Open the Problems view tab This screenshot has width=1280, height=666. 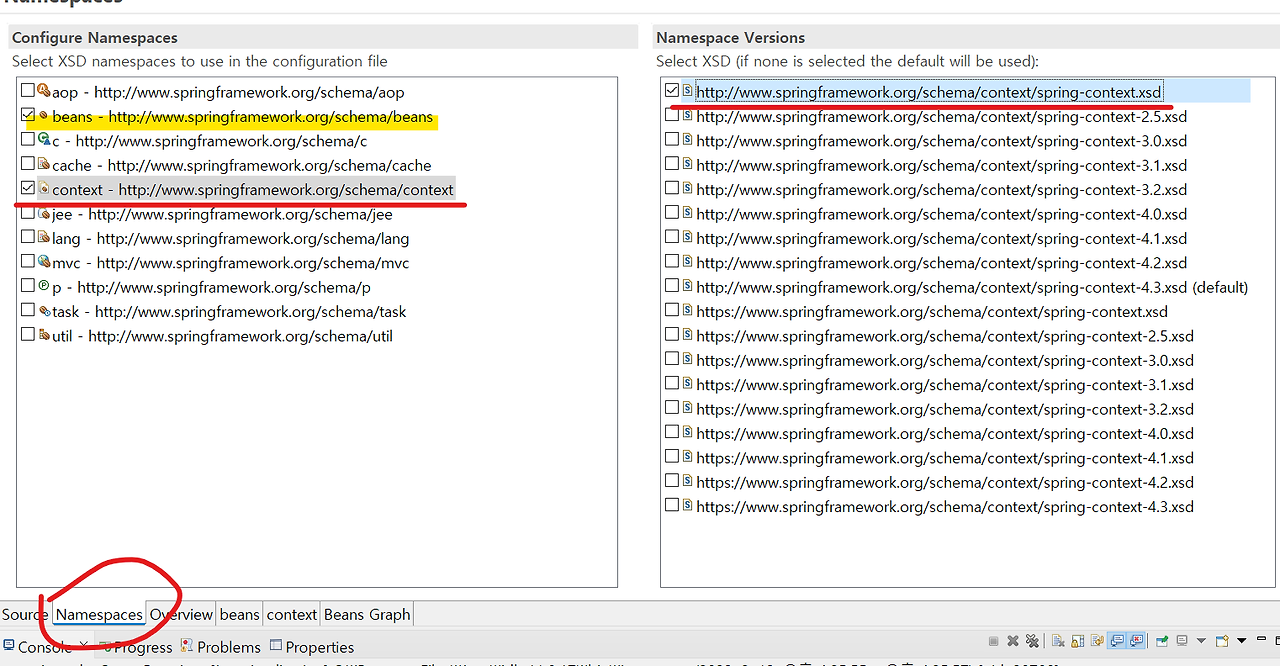(221, 647)
